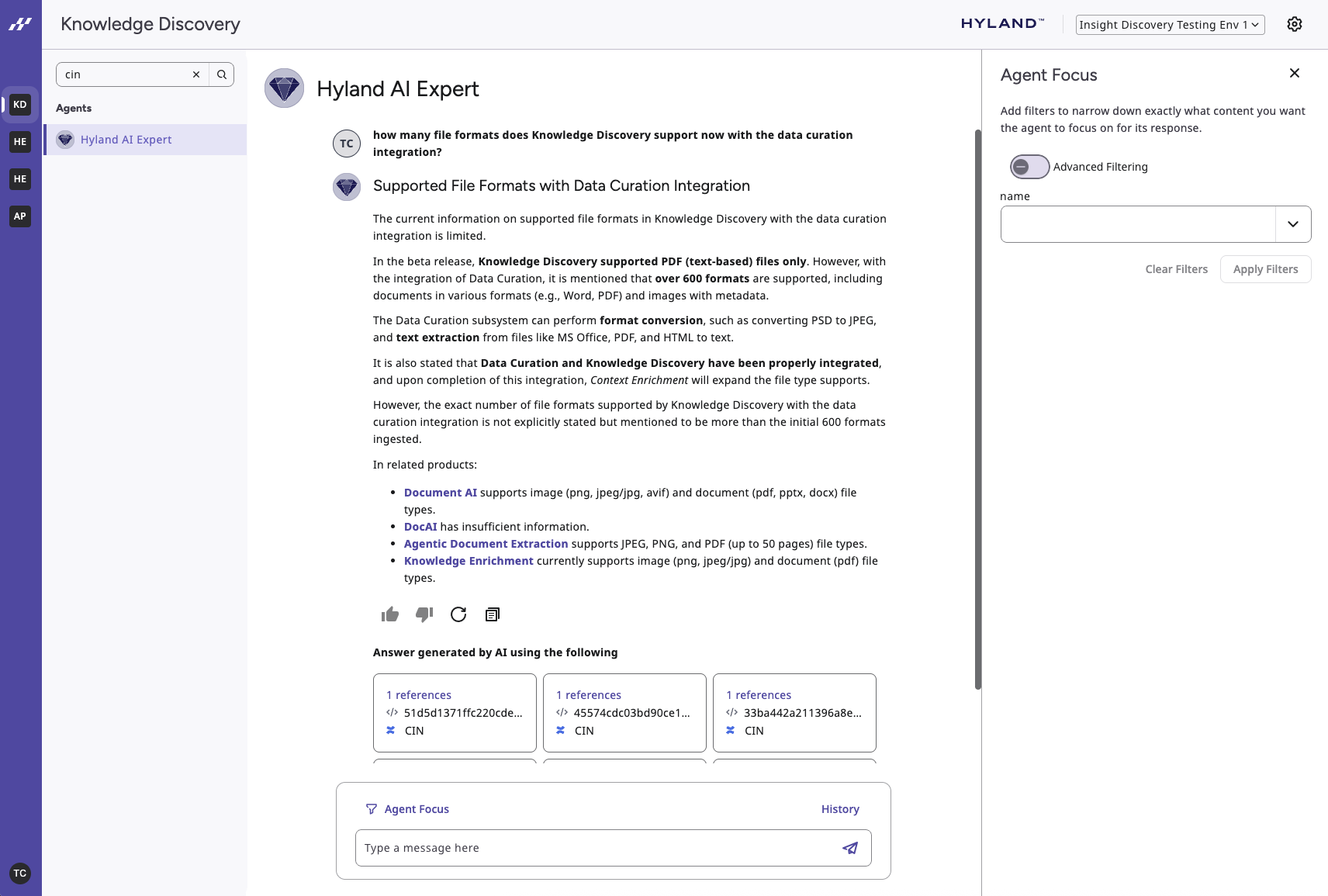1328x896 pixels.
Task: Open reference card 51d5d1371ffc220cde
Action: tap(455, 713)
